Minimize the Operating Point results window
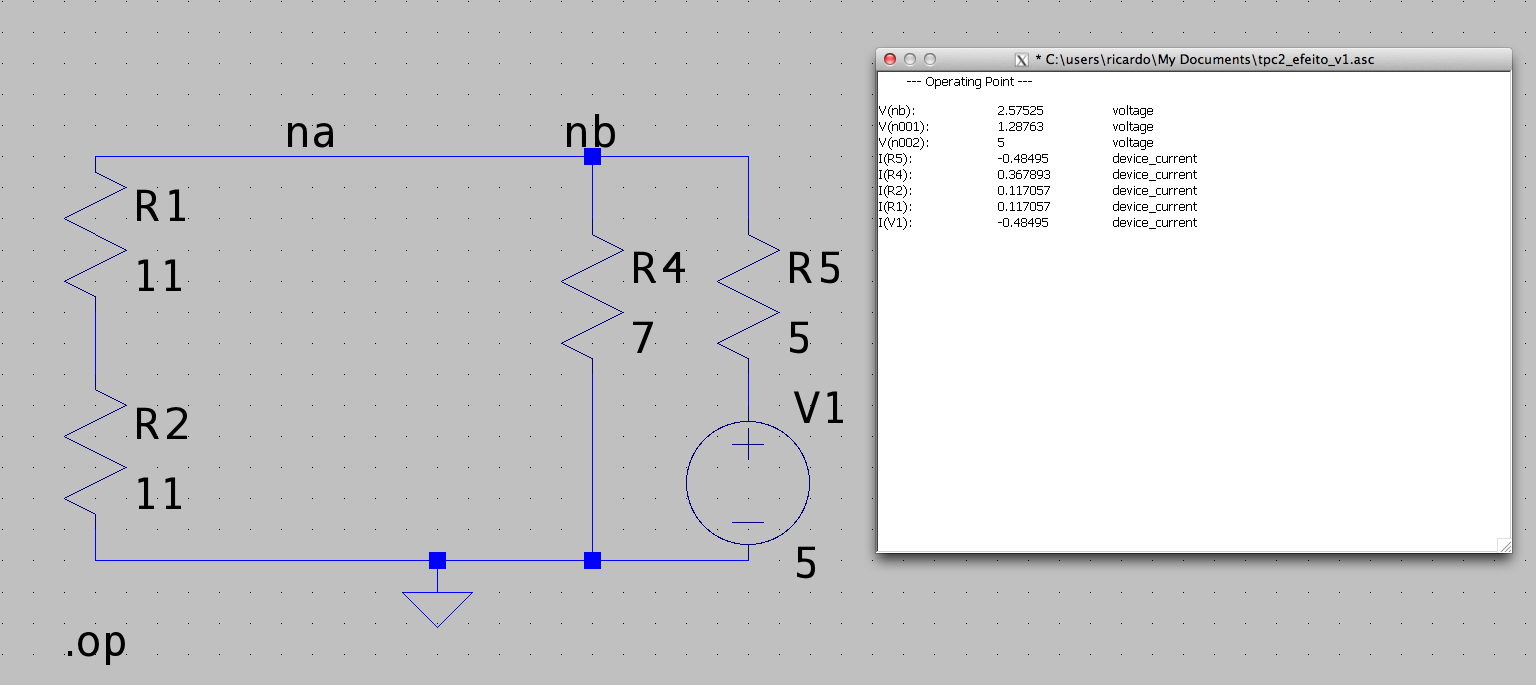Screen dimensions: 1536x685 [x=910, y=60]
